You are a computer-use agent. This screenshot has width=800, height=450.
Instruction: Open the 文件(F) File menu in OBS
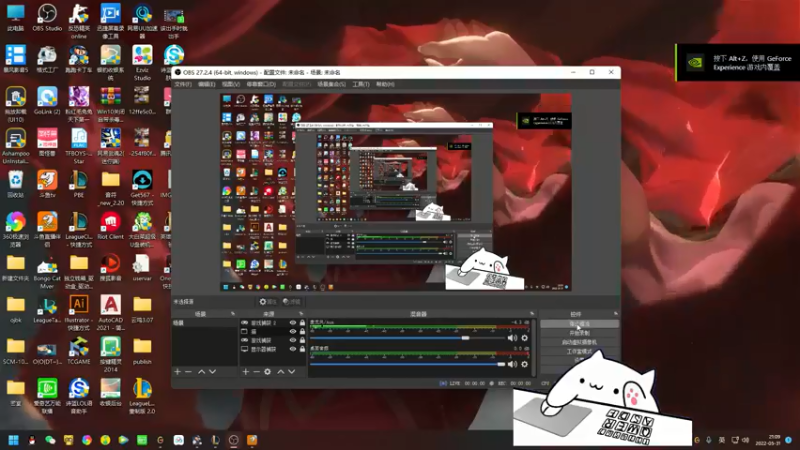183,84
